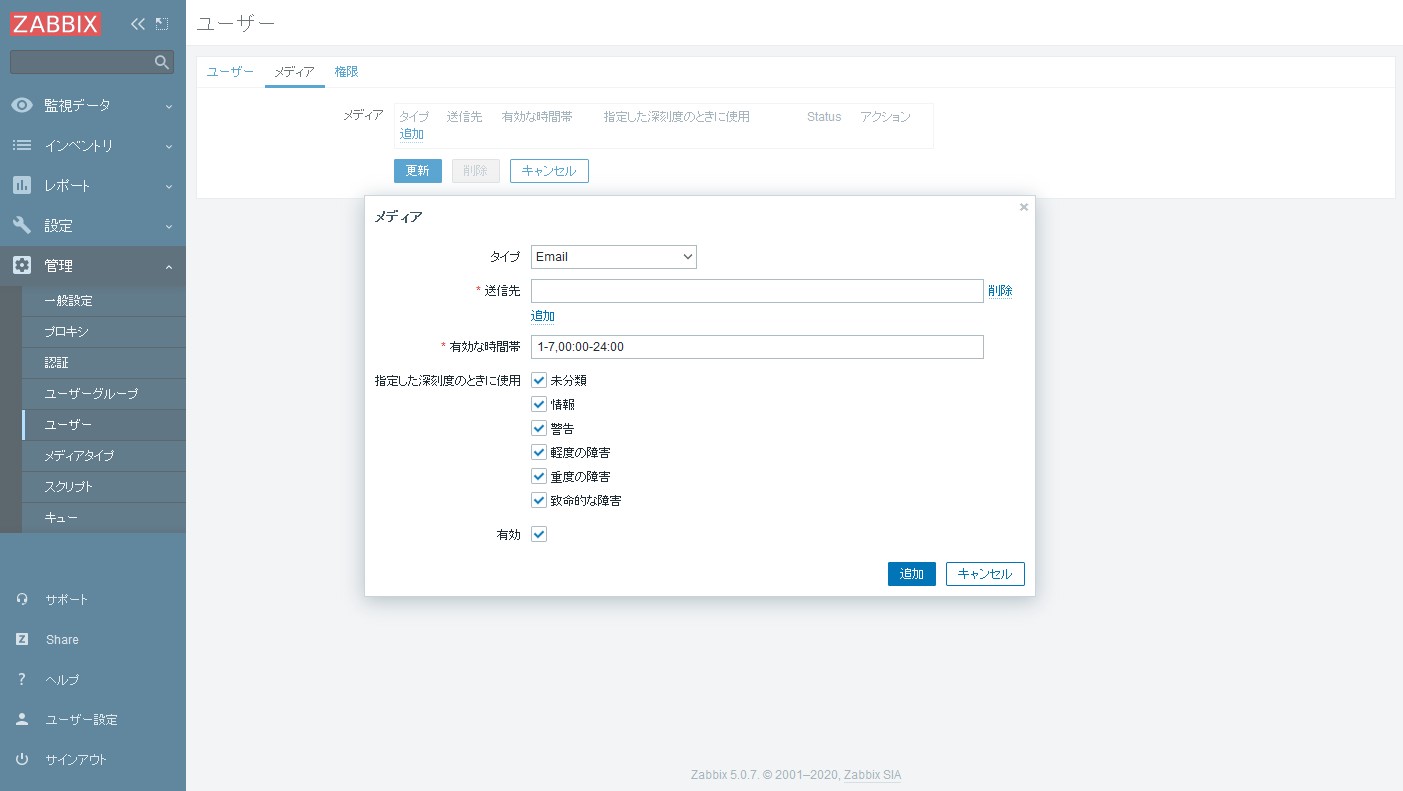Click the 追加 link under 送信先 field
Image resolution: width=1403 pixels, height=791 pixels.
click(543, 316)
